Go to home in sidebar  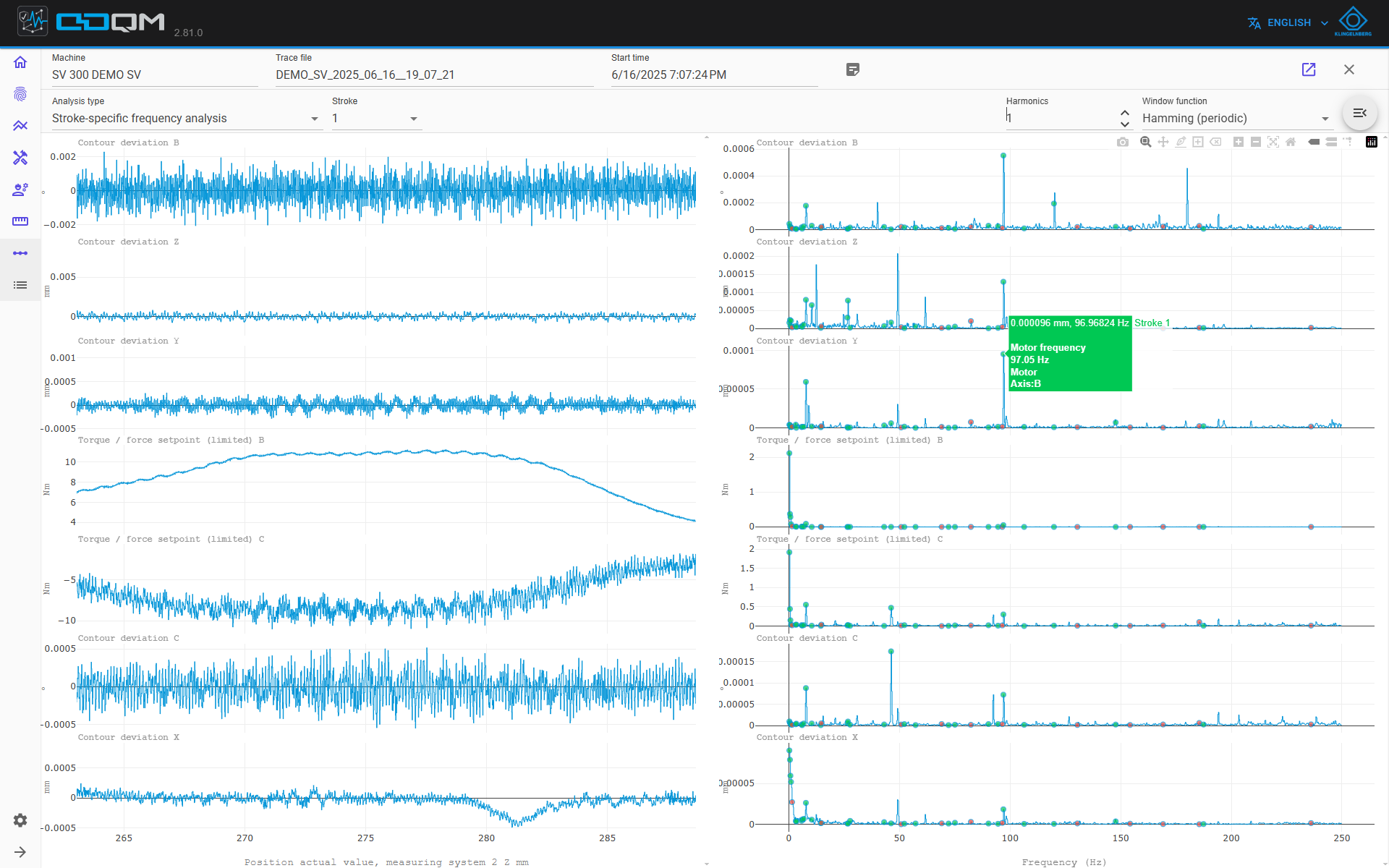click(20, 62)
